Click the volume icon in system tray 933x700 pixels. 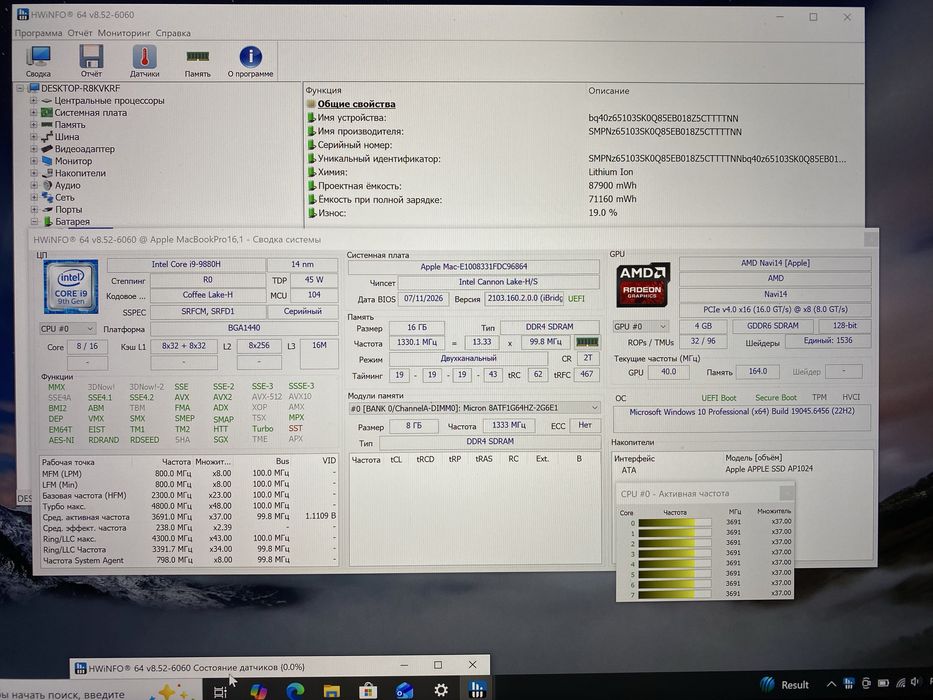[x=917, y=682]
